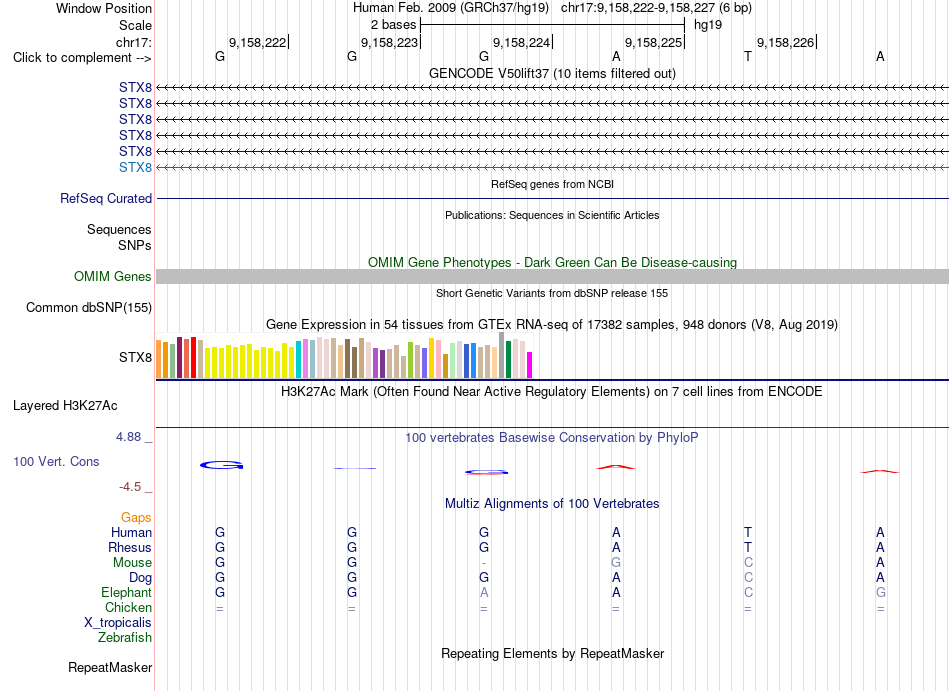
Task: Click the '2 bases' scale bar label
Action: point(393,25)
